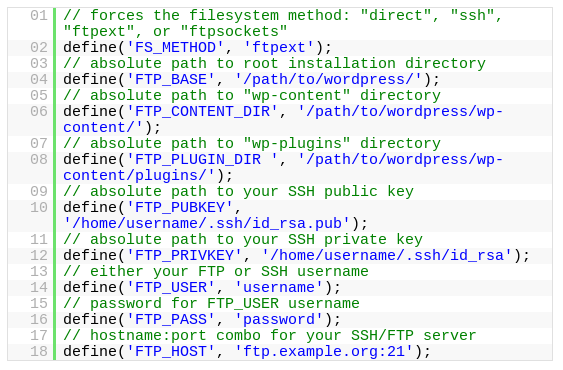Click line number 13

pyautogui.click(x=39, y=272)
